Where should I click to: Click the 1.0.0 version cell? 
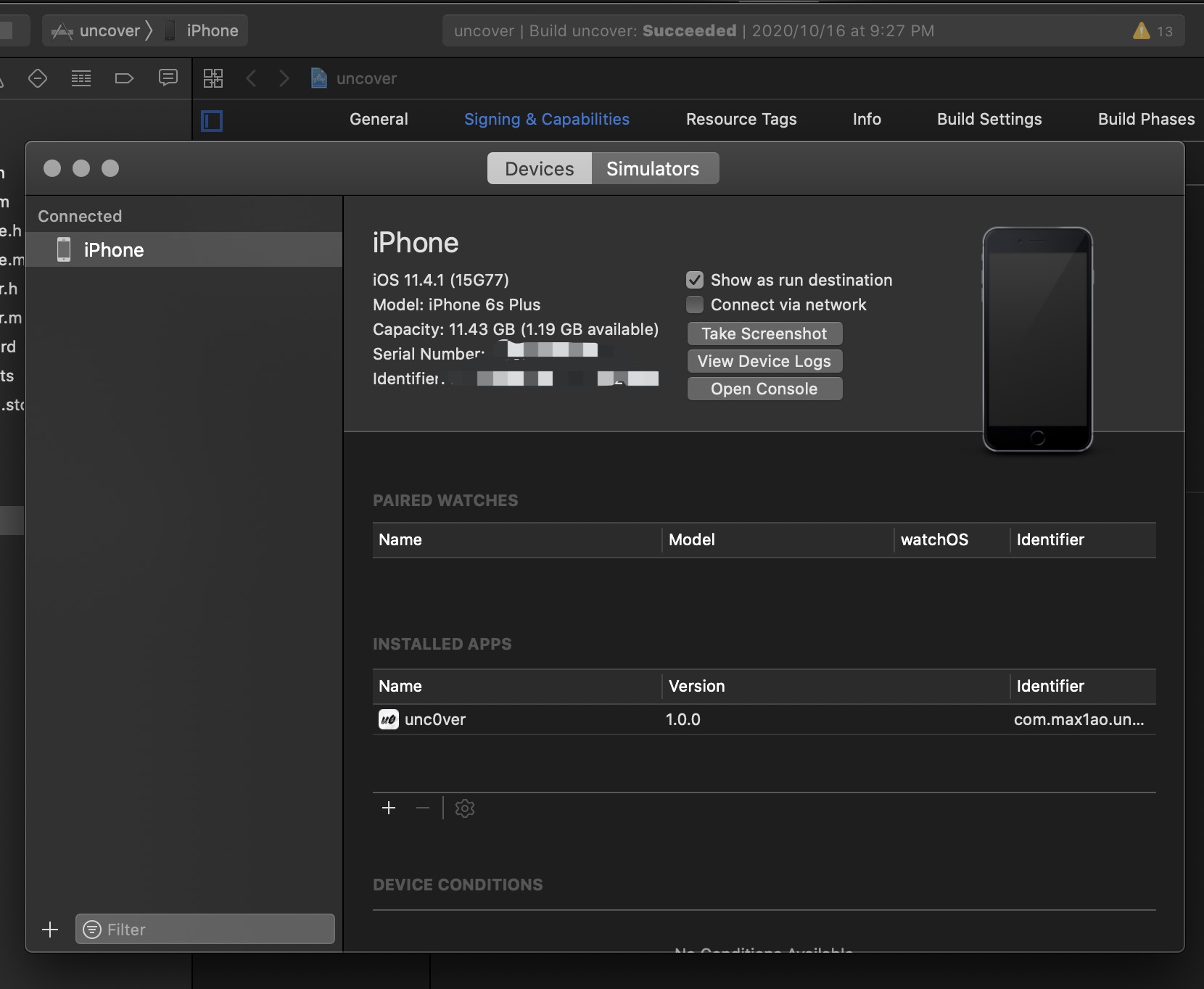pos(683,719)
